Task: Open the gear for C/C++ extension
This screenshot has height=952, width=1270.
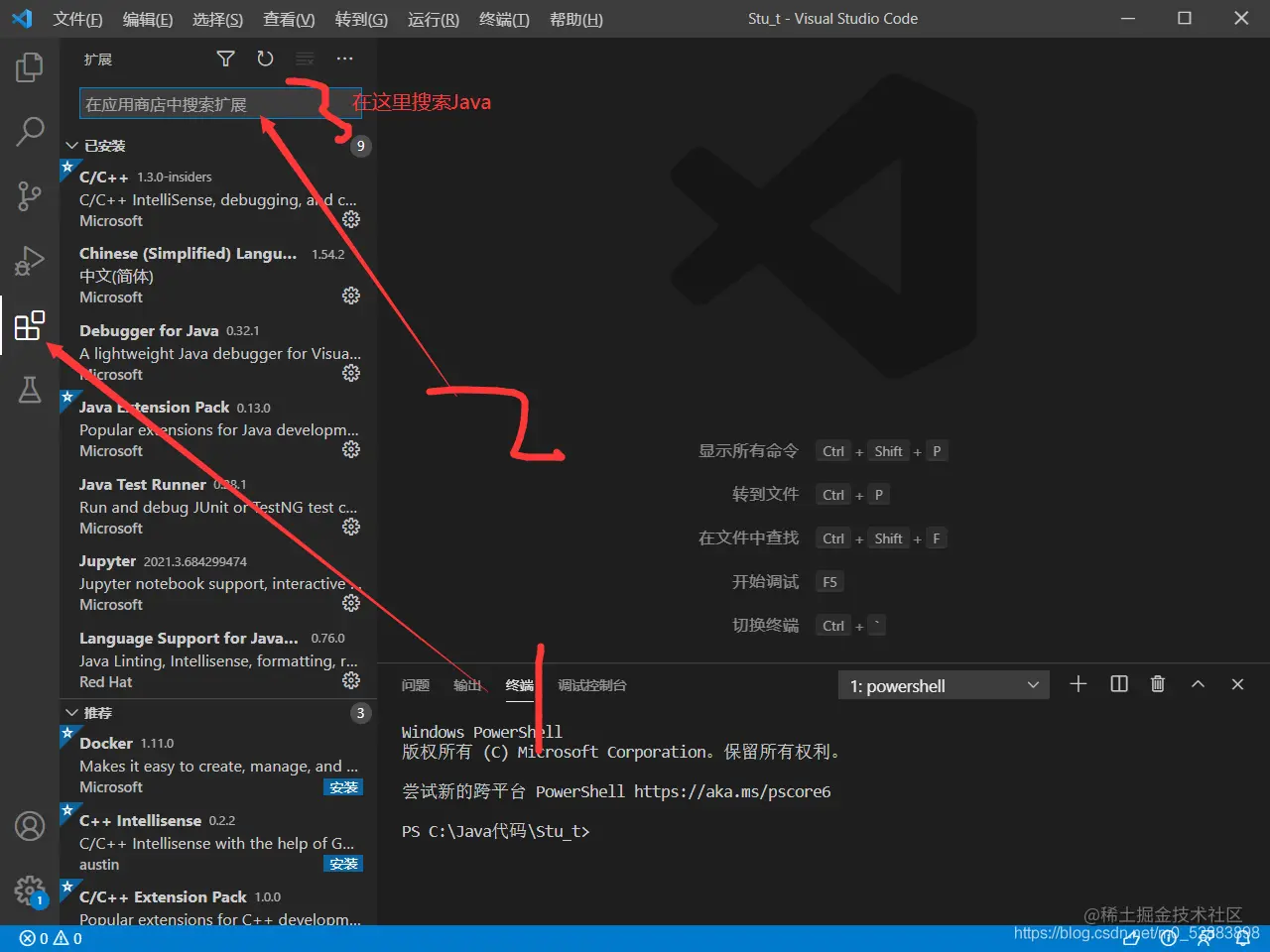Action: (351, 219)
